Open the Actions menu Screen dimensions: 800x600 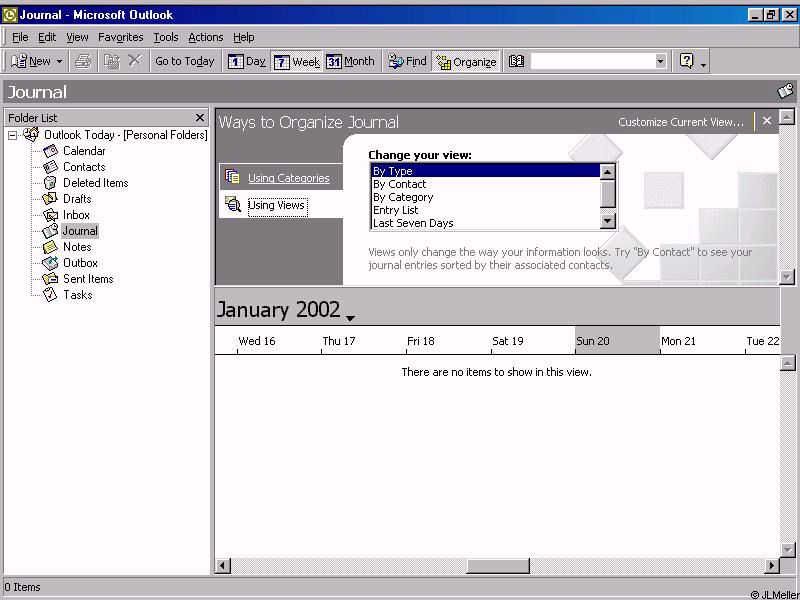coord(206,37)
